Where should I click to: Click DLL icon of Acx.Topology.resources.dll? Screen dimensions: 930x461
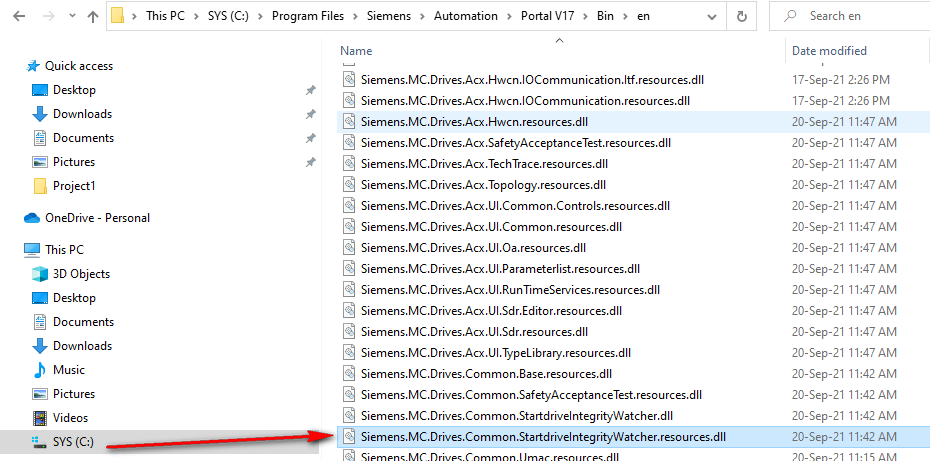tap(349, 185)
